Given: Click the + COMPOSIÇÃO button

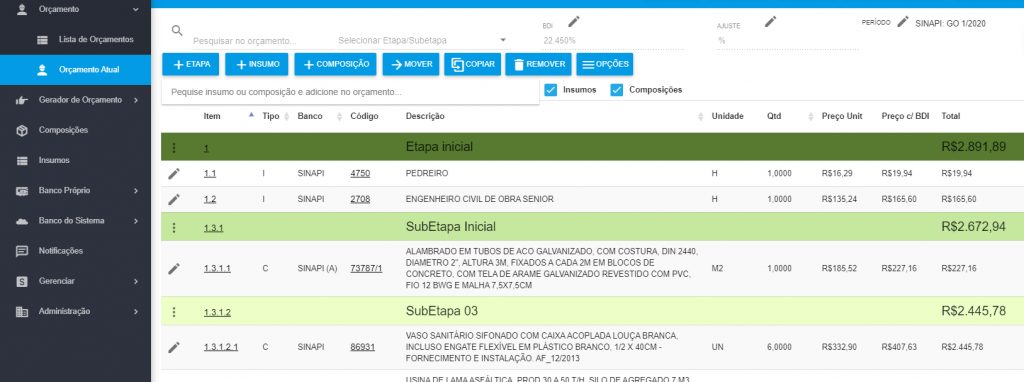Looking at the screenshot, I should [x=335, y=65].
